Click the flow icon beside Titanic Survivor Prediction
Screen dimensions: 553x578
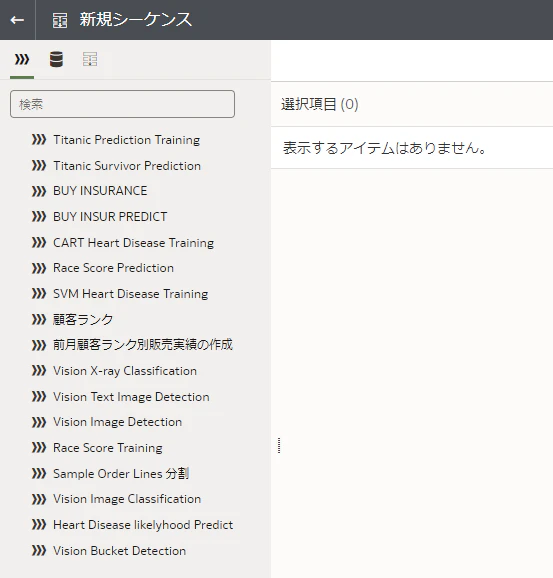coord(39,166)
